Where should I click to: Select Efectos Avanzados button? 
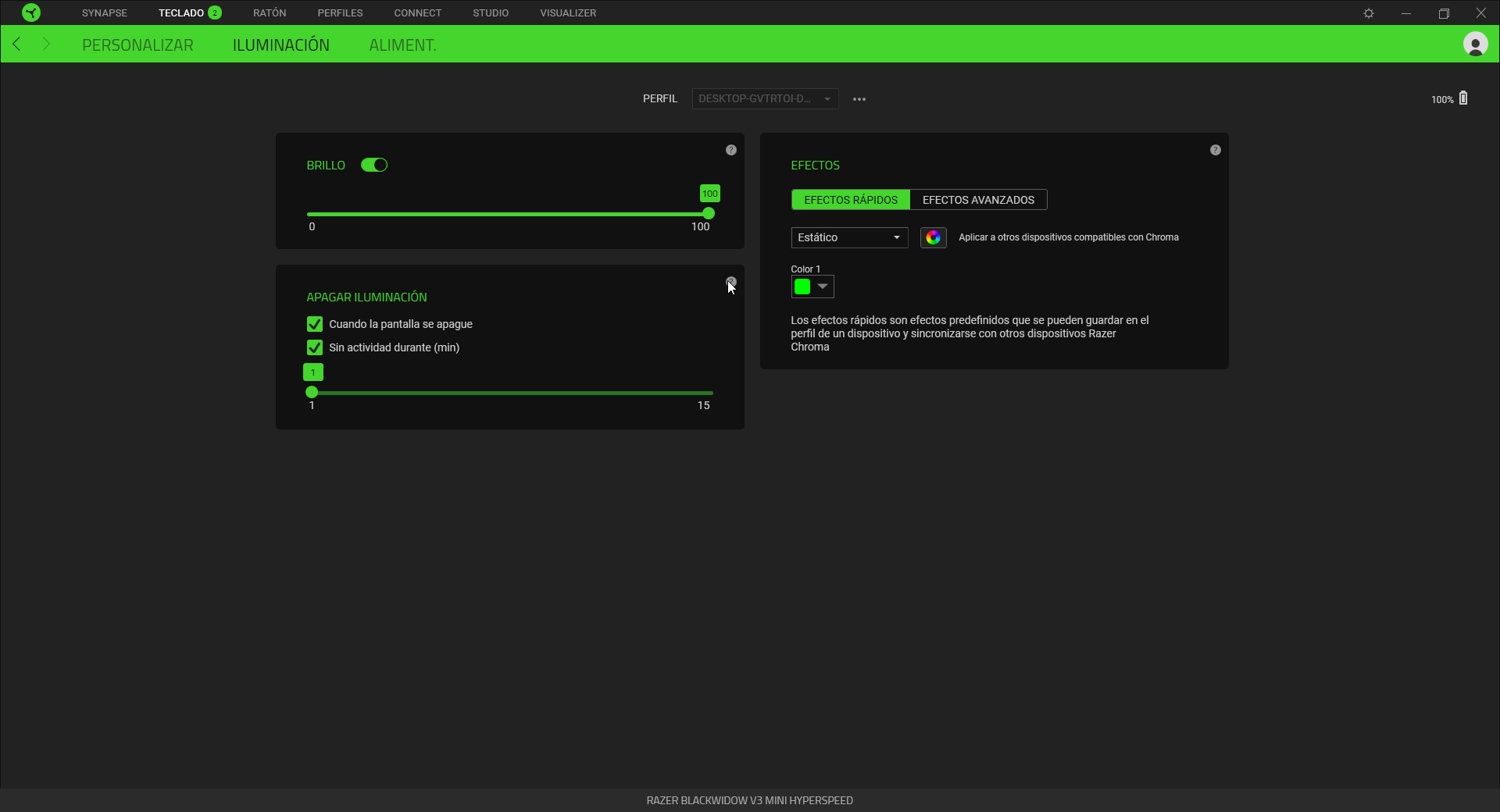click(978, 200)
